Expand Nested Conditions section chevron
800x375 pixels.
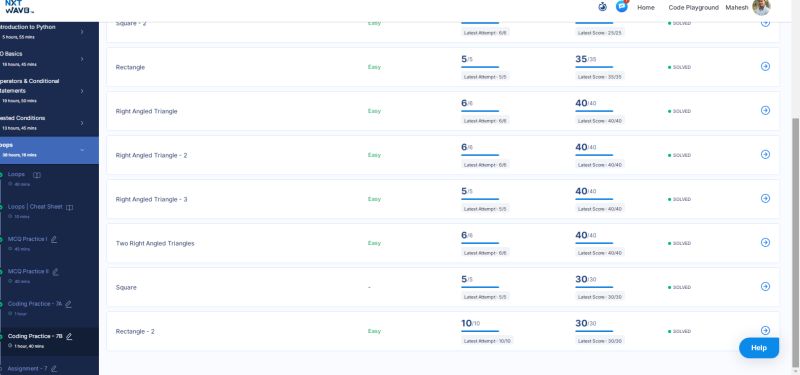click(x=82, y=123)
